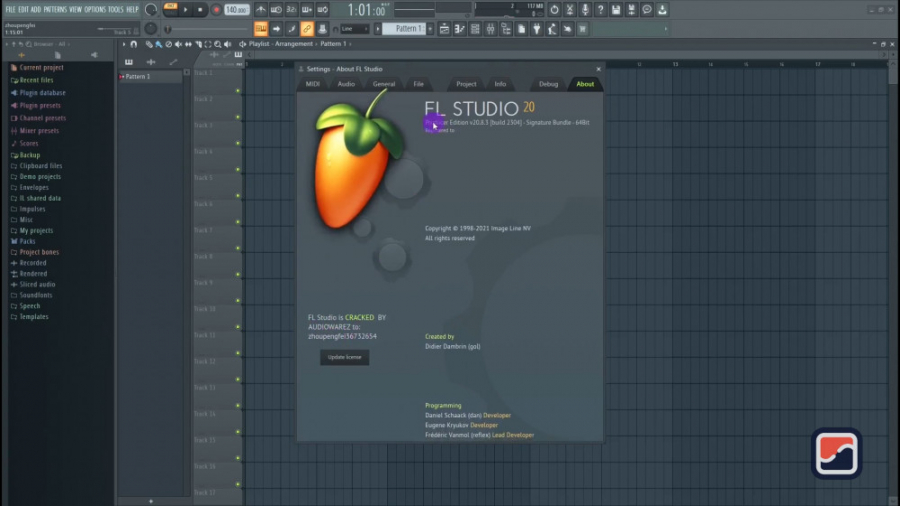Open the Mixer window icon
This screenshot has height=506, width=900.
tap(491, 29)
